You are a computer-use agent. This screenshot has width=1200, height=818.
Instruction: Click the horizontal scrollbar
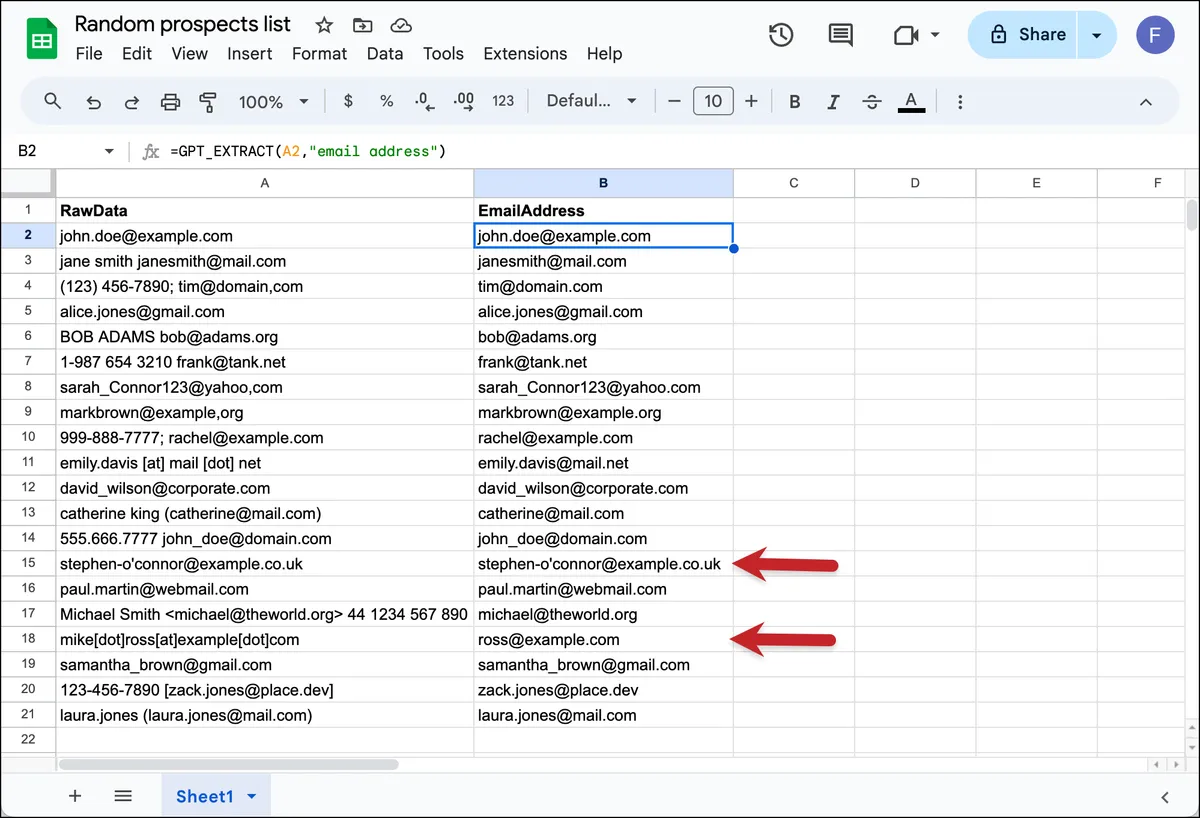[228, 764]
